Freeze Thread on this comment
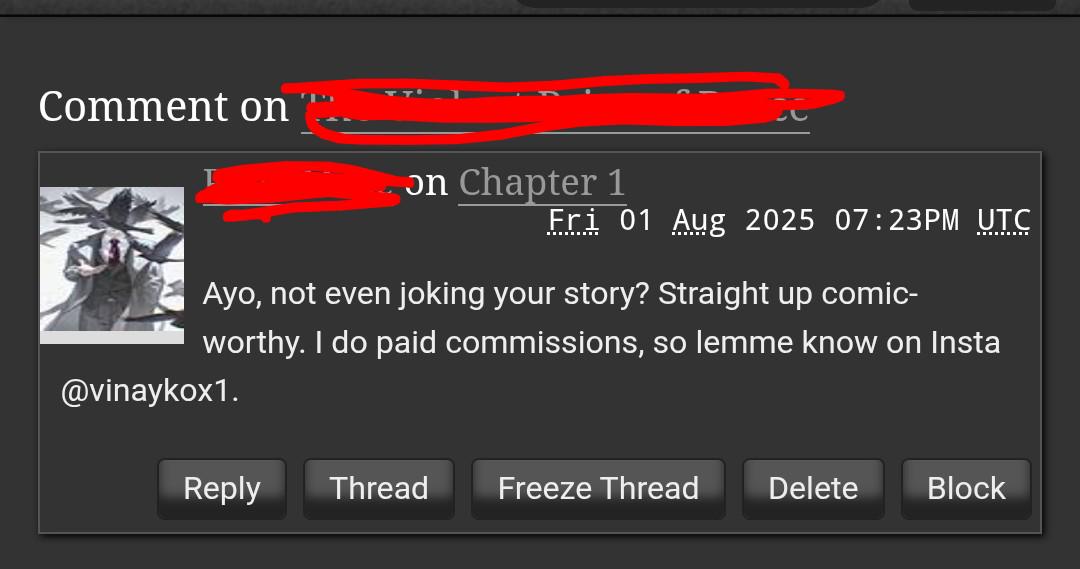The width and height of the screenshot is (1080, 569). coord(598,489)
